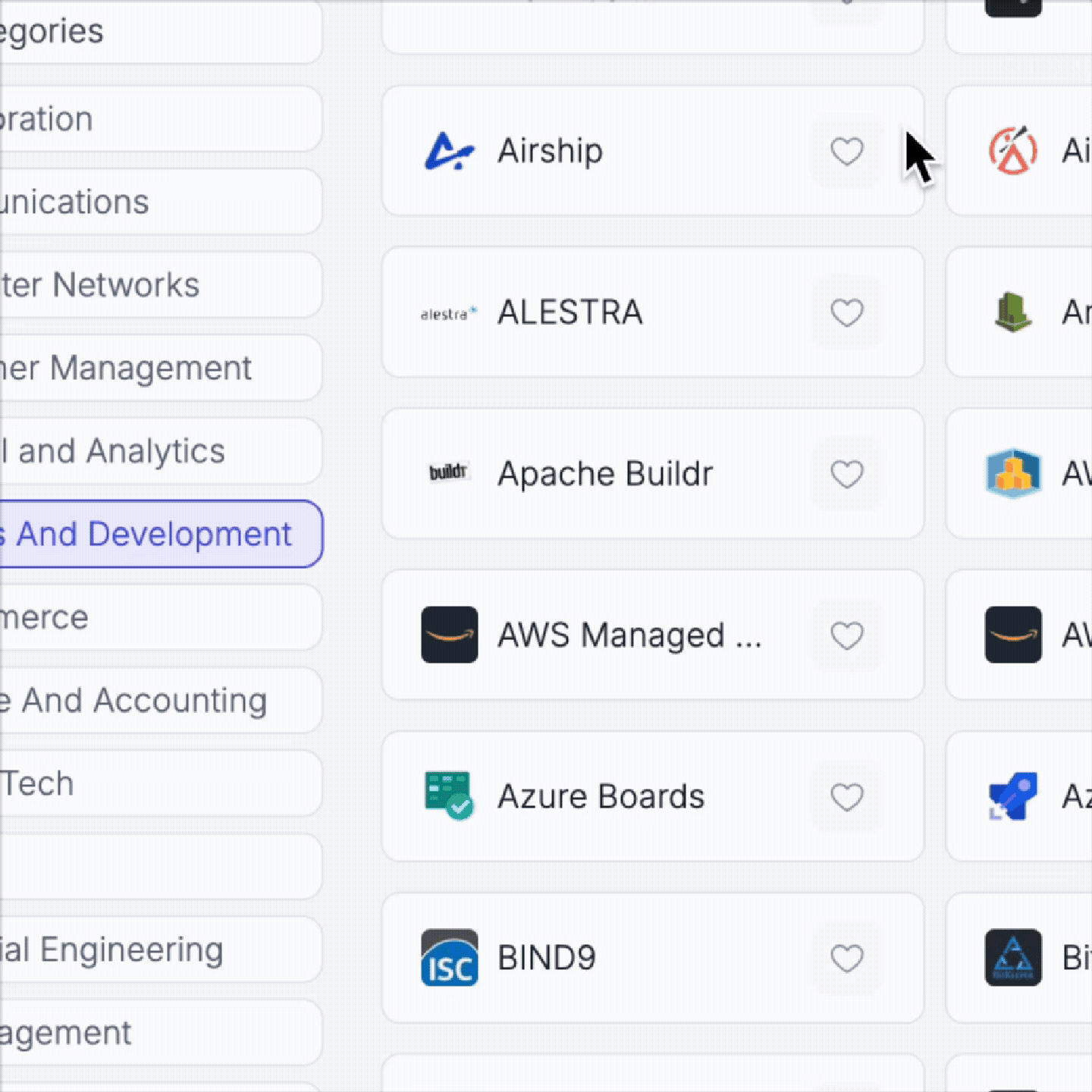Click the dark triangle logo beside BIND9

pyautogui.click(x=1013, y=958)
